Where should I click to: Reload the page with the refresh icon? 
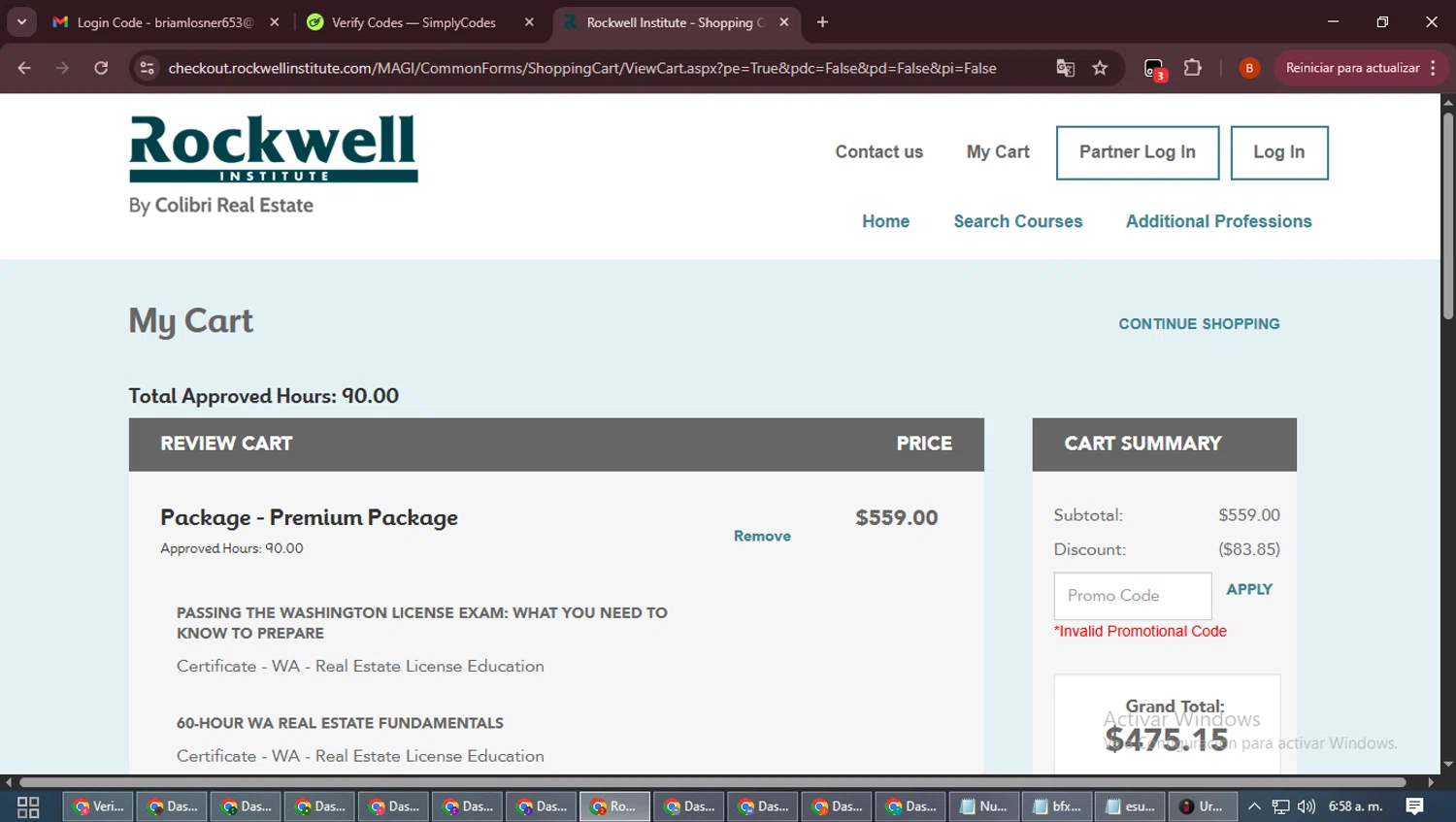tap(101, 68)
